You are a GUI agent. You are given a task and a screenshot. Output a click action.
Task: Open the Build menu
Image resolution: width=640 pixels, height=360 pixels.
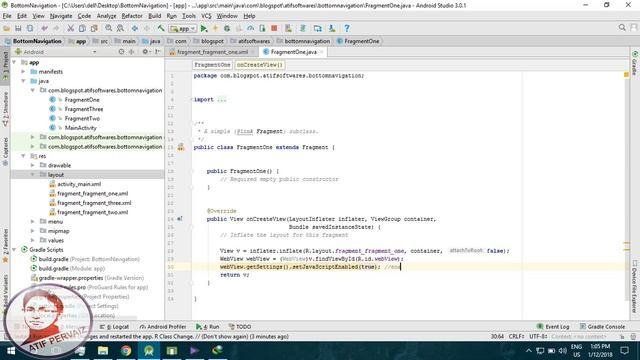(x=154, y=16)
